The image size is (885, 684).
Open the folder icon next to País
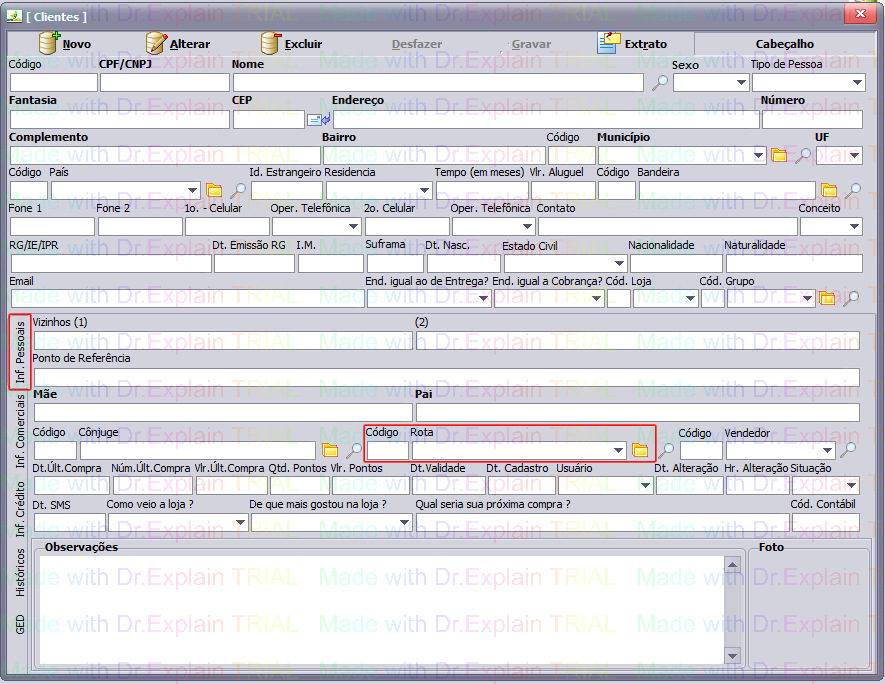(x=214, y=190)
